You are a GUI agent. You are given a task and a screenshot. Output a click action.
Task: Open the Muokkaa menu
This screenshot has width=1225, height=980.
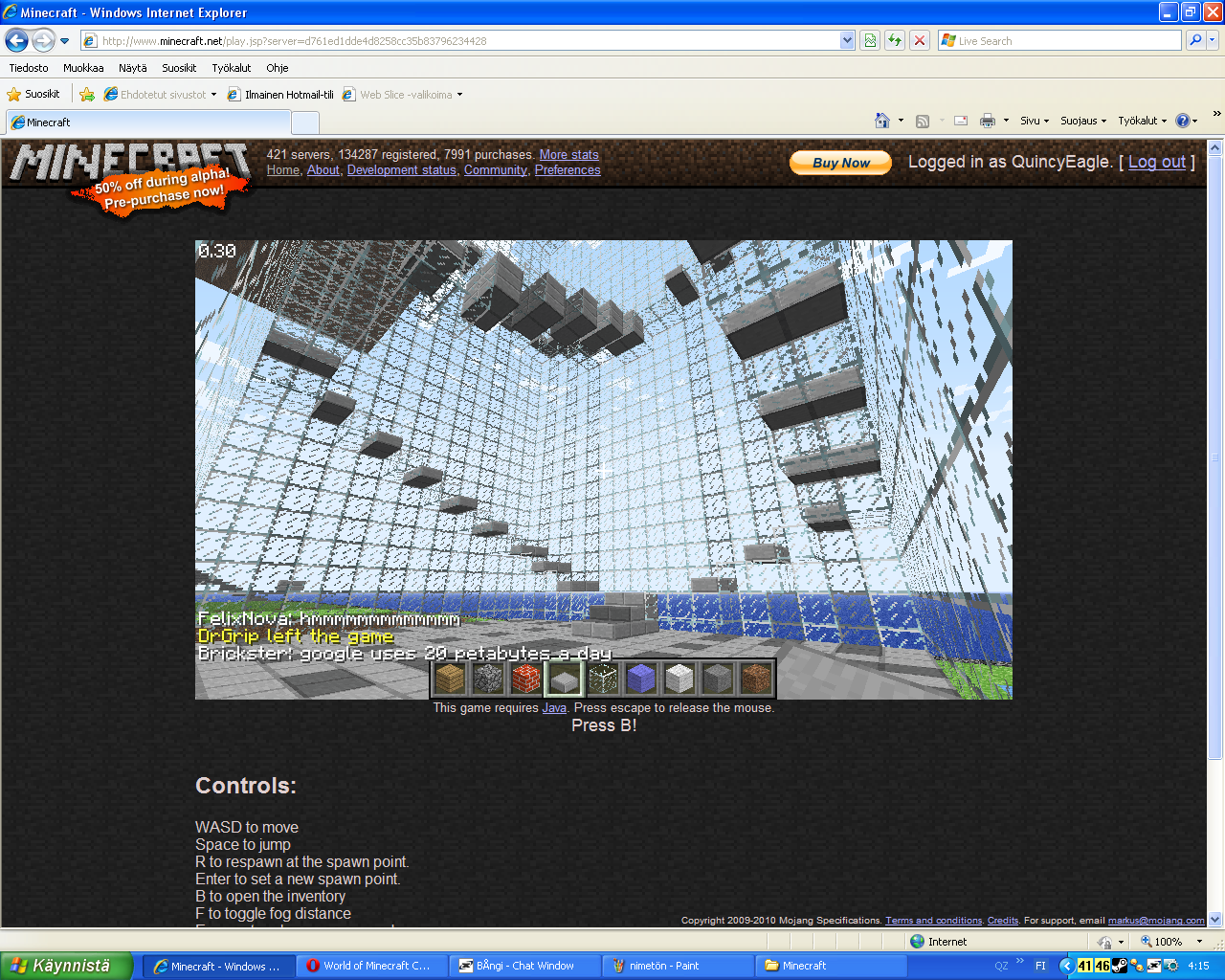tap(83, 68)
